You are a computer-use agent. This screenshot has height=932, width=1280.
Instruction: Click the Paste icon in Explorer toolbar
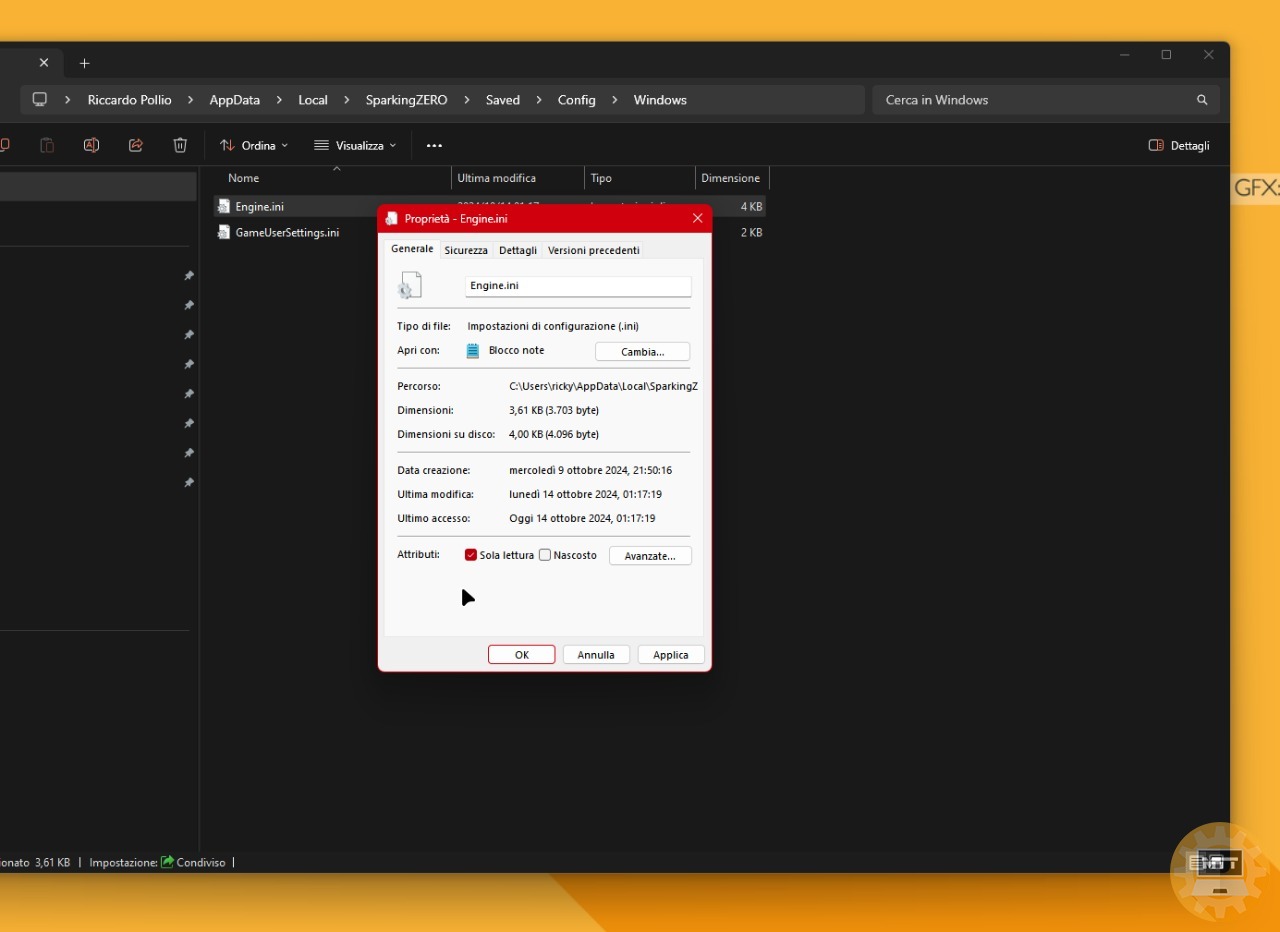[47, 145]
